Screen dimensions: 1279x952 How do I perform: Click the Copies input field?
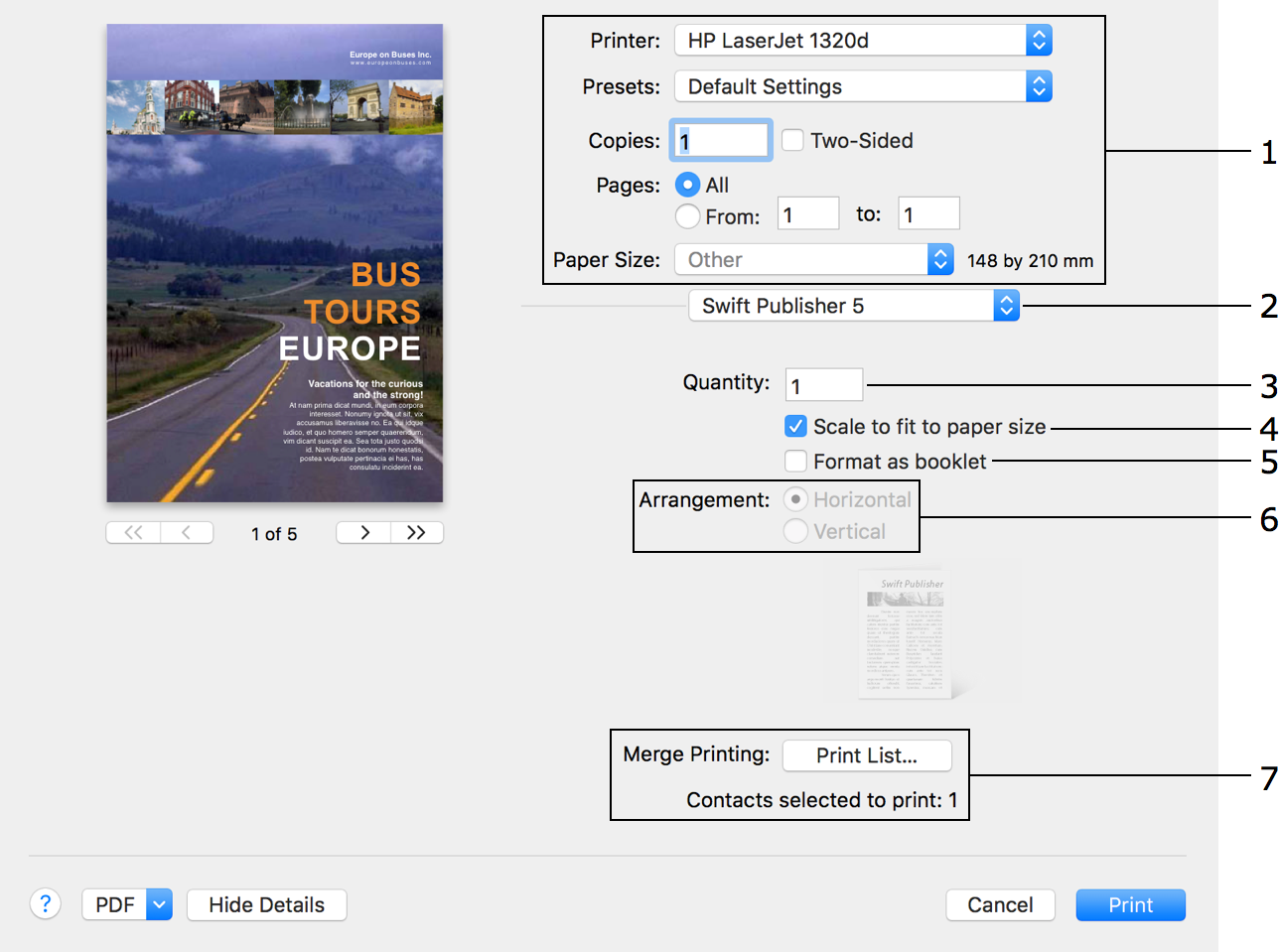pyautogui.click(x=721, y=140)
